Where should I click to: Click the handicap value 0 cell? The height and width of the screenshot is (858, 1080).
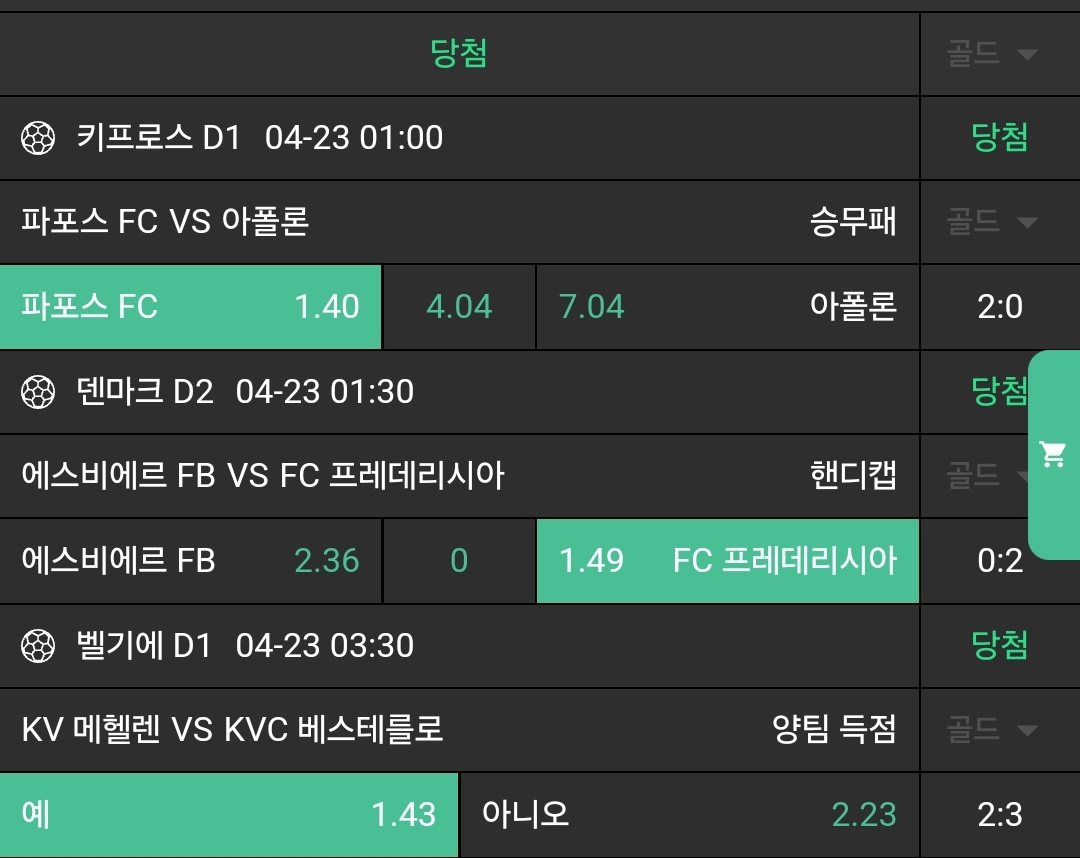coord(459,561)
